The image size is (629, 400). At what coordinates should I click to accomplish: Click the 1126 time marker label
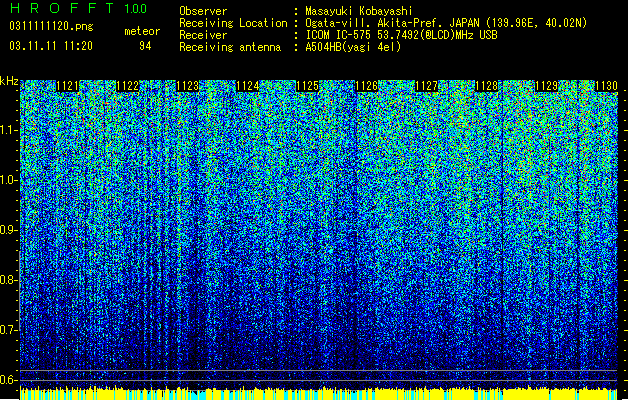pyautogui.click(x=367, y=86)
